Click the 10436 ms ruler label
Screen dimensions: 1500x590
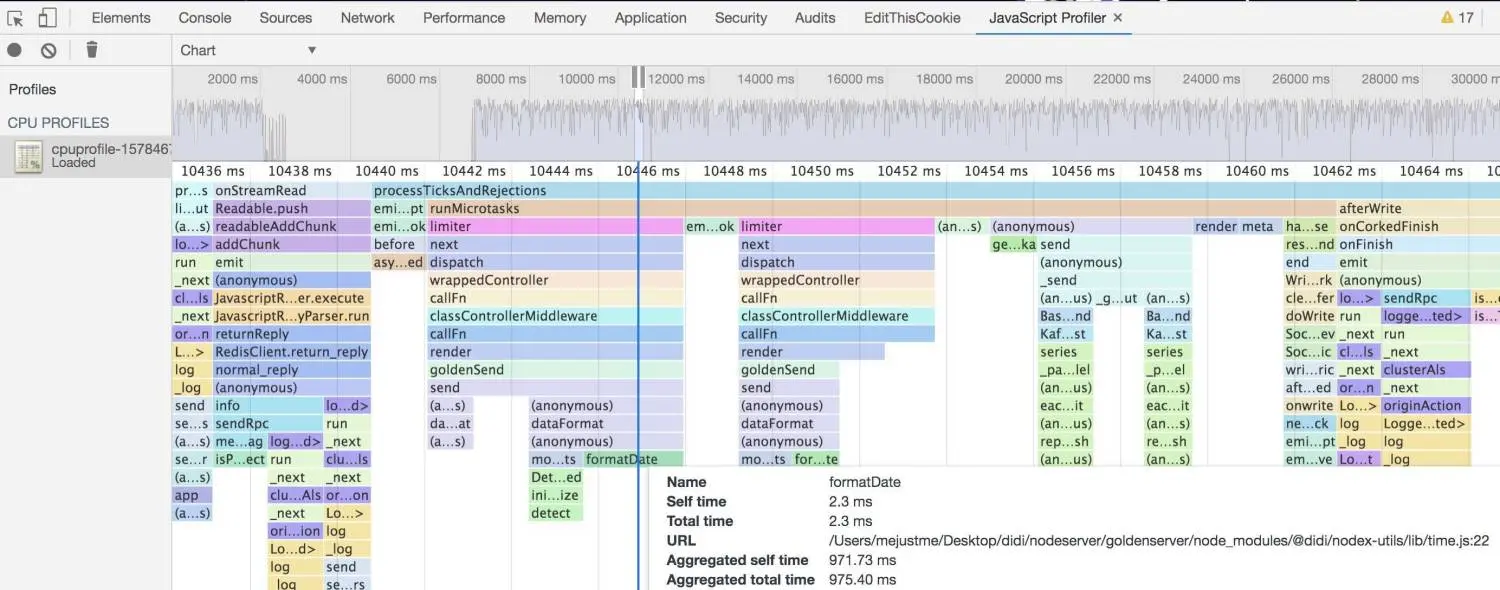point(213,171)
